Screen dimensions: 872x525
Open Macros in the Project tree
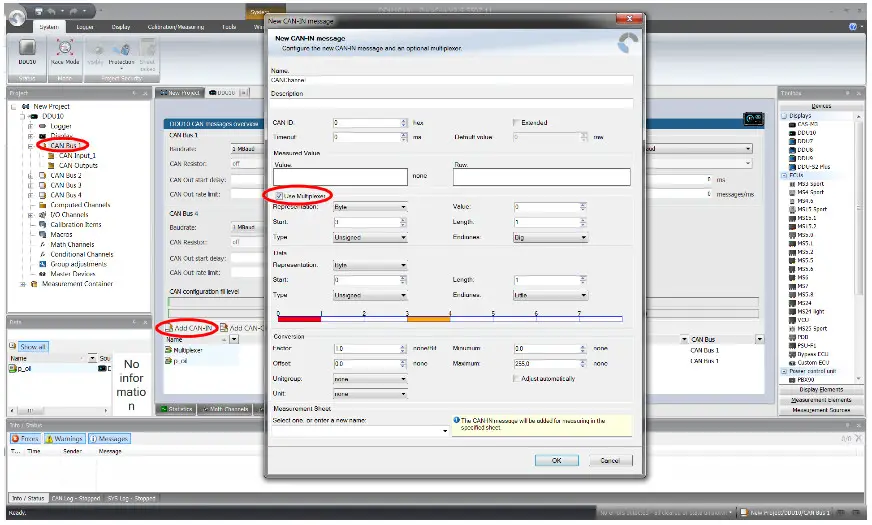coord(61,235)
